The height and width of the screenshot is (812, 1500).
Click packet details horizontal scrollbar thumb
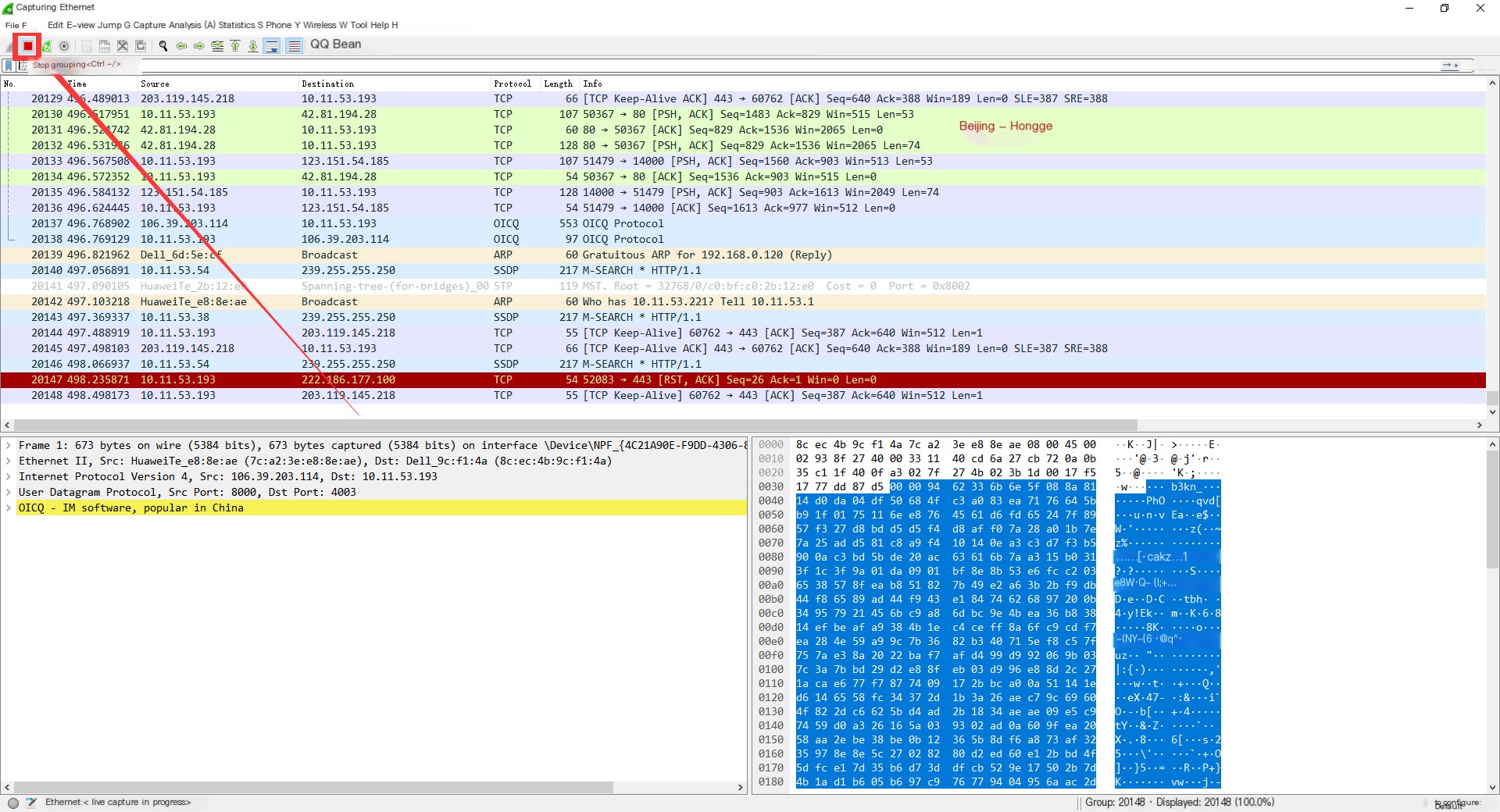tap(312, 788)
